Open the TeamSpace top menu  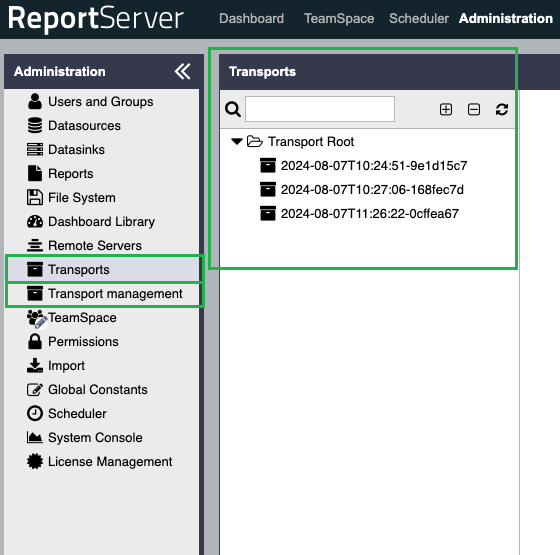click(x=339, y=19)
